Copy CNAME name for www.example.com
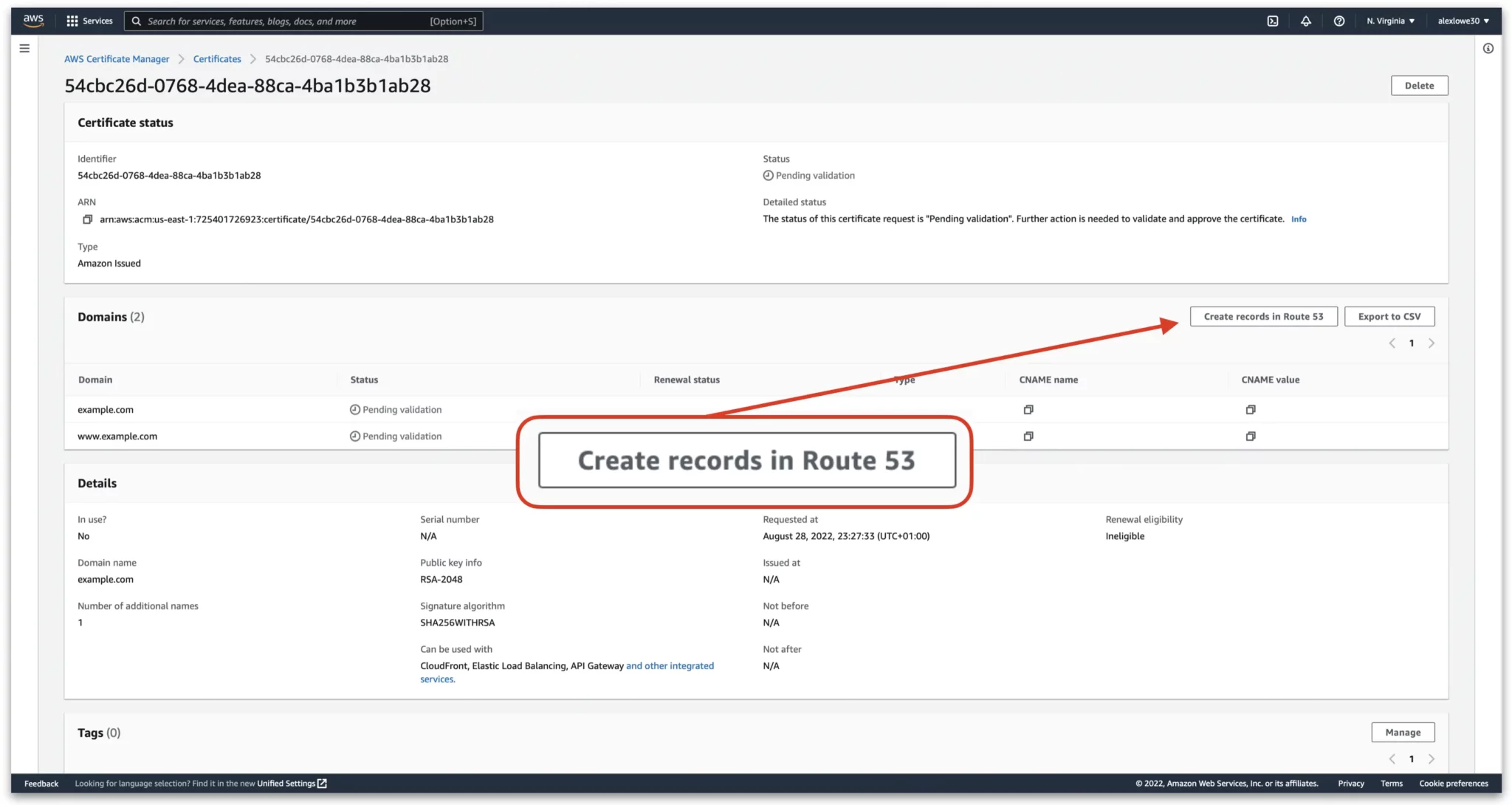The image size is (1512, 805). (x=1028, y=436)
